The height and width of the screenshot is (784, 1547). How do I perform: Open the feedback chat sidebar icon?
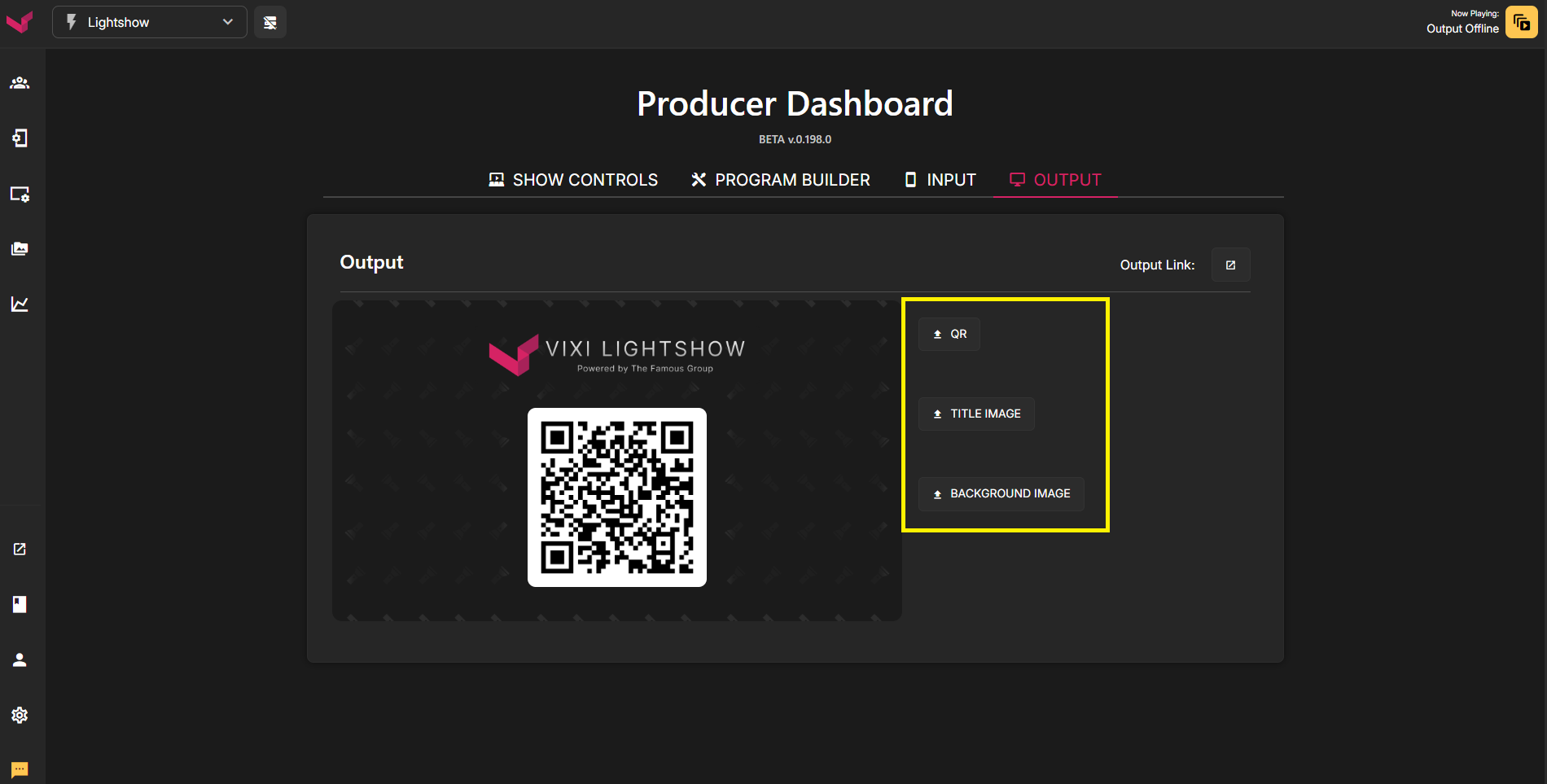click(20, 769)
